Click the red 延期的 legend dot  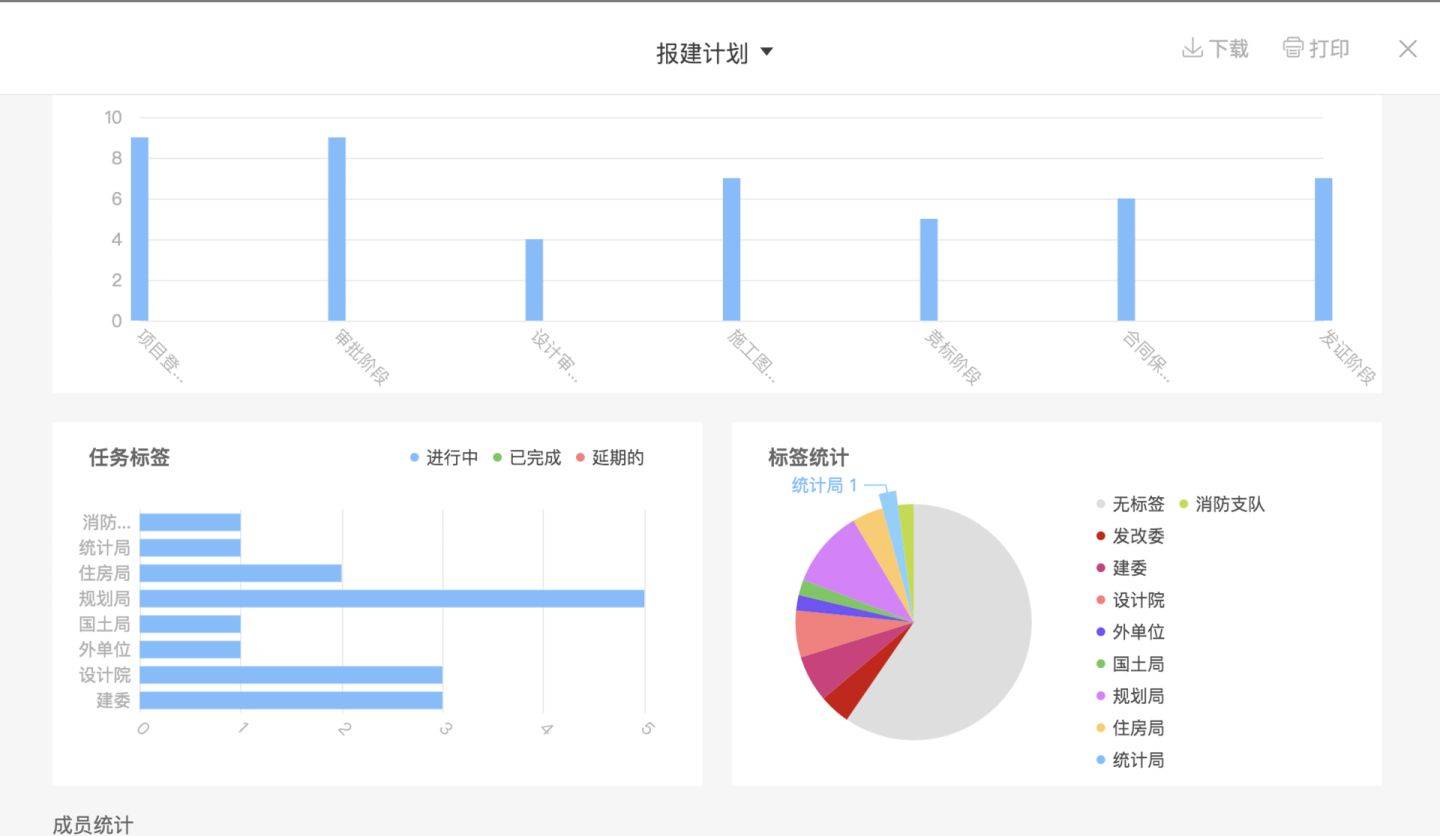(x=580, y=457)
